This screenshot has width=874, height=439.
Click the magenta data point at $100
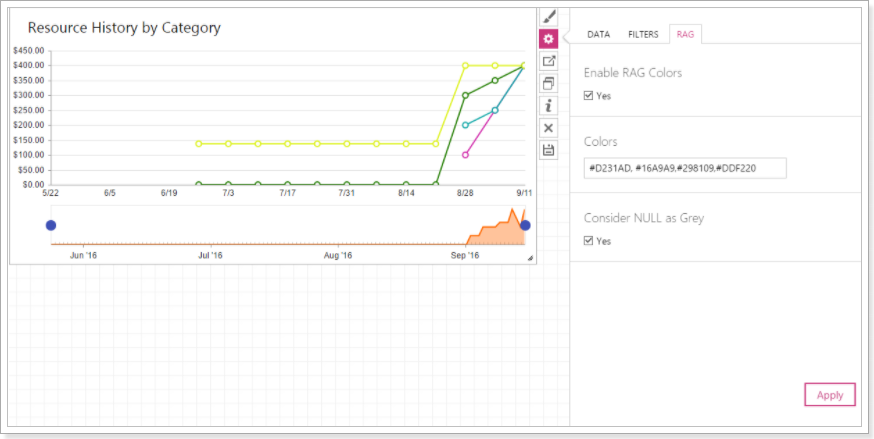(x=465, y=155)
